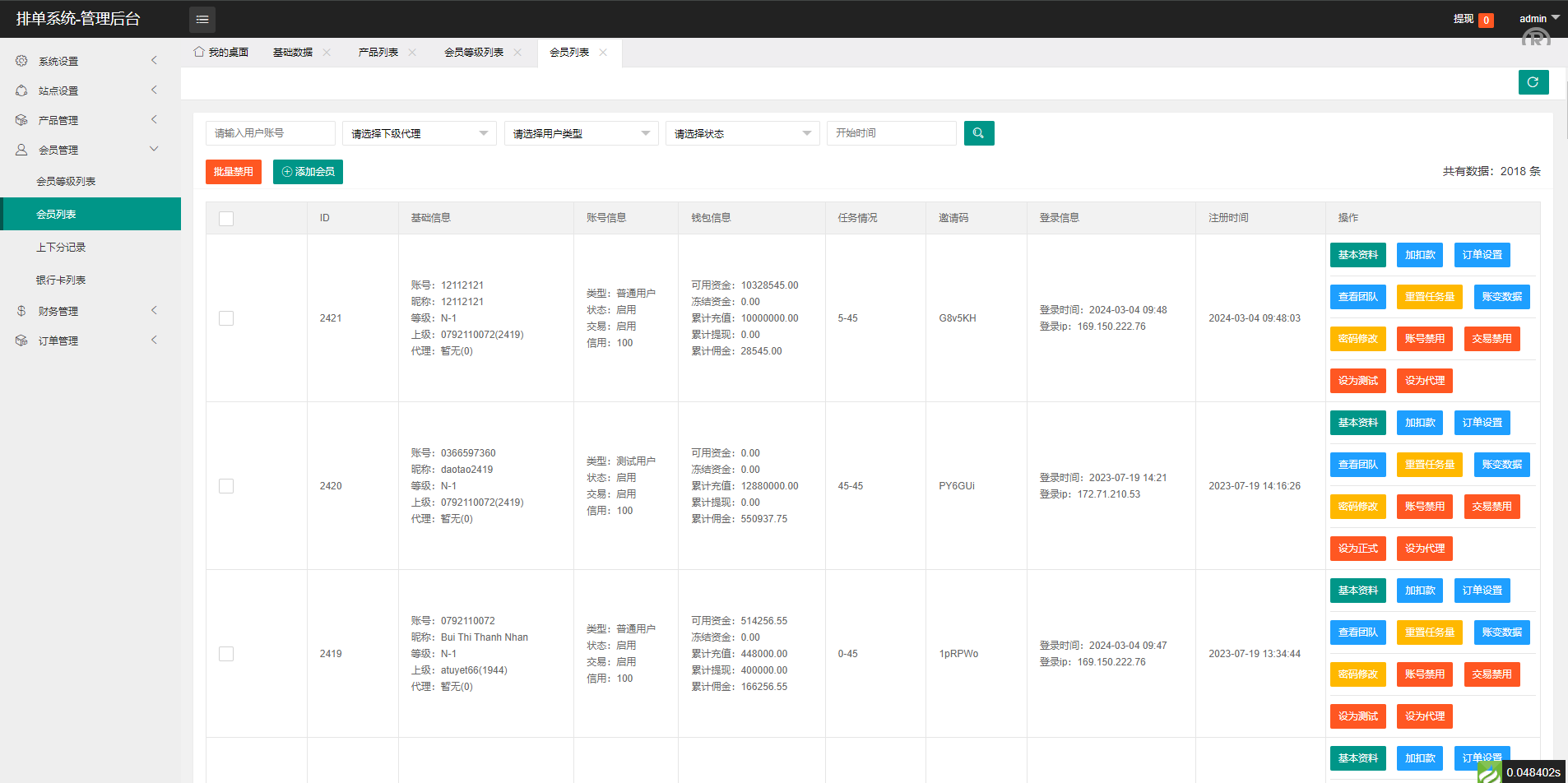Click the member management person icon
Image resolution: width=1568 pixels, height=783 pixels.
pyautogui.click(x=21, y=150)
